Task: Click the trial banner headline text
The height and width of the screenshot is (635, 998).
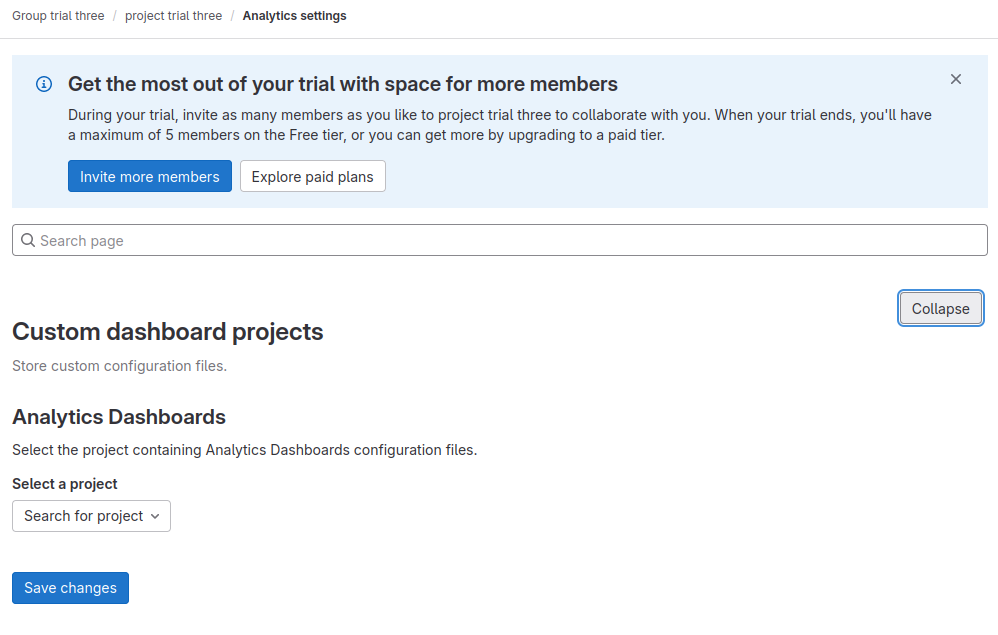Action: click(342, 84)
